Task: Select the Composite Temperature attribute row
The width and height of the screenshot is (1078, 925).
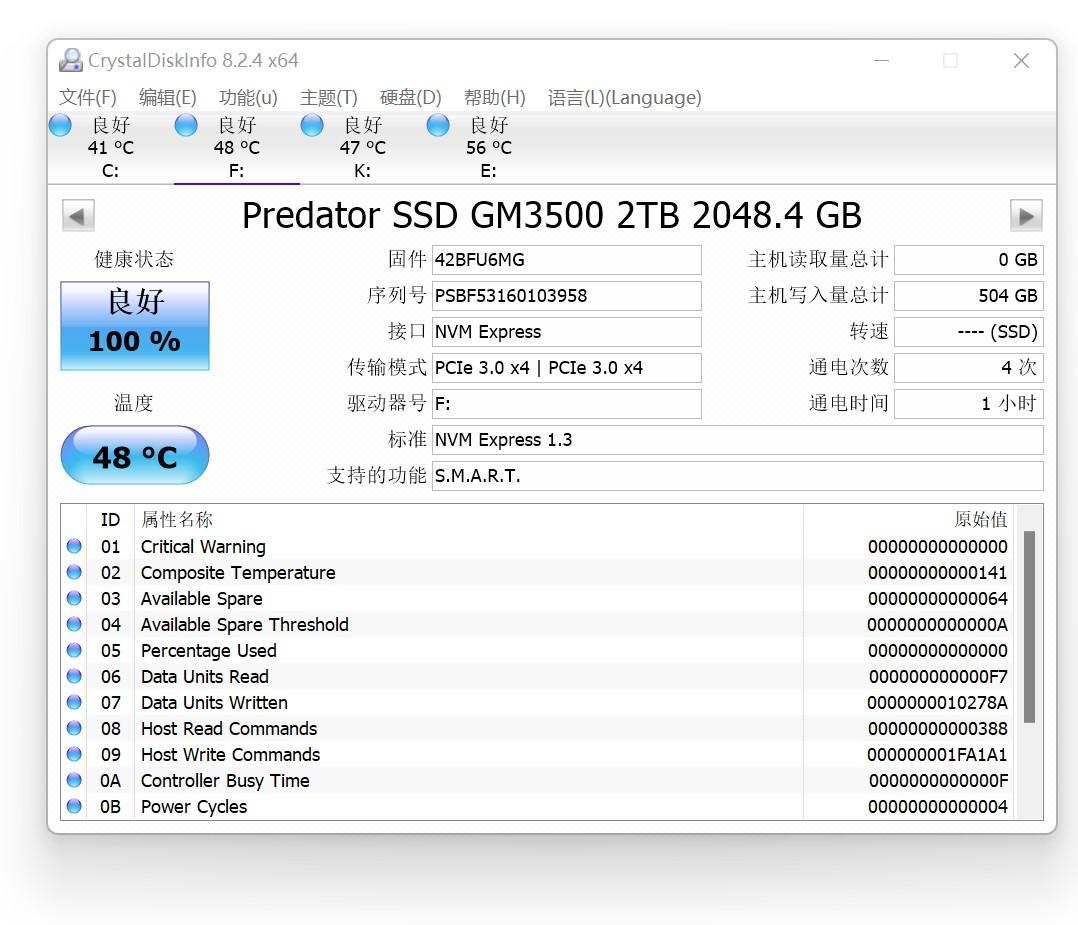Action: 536,573
